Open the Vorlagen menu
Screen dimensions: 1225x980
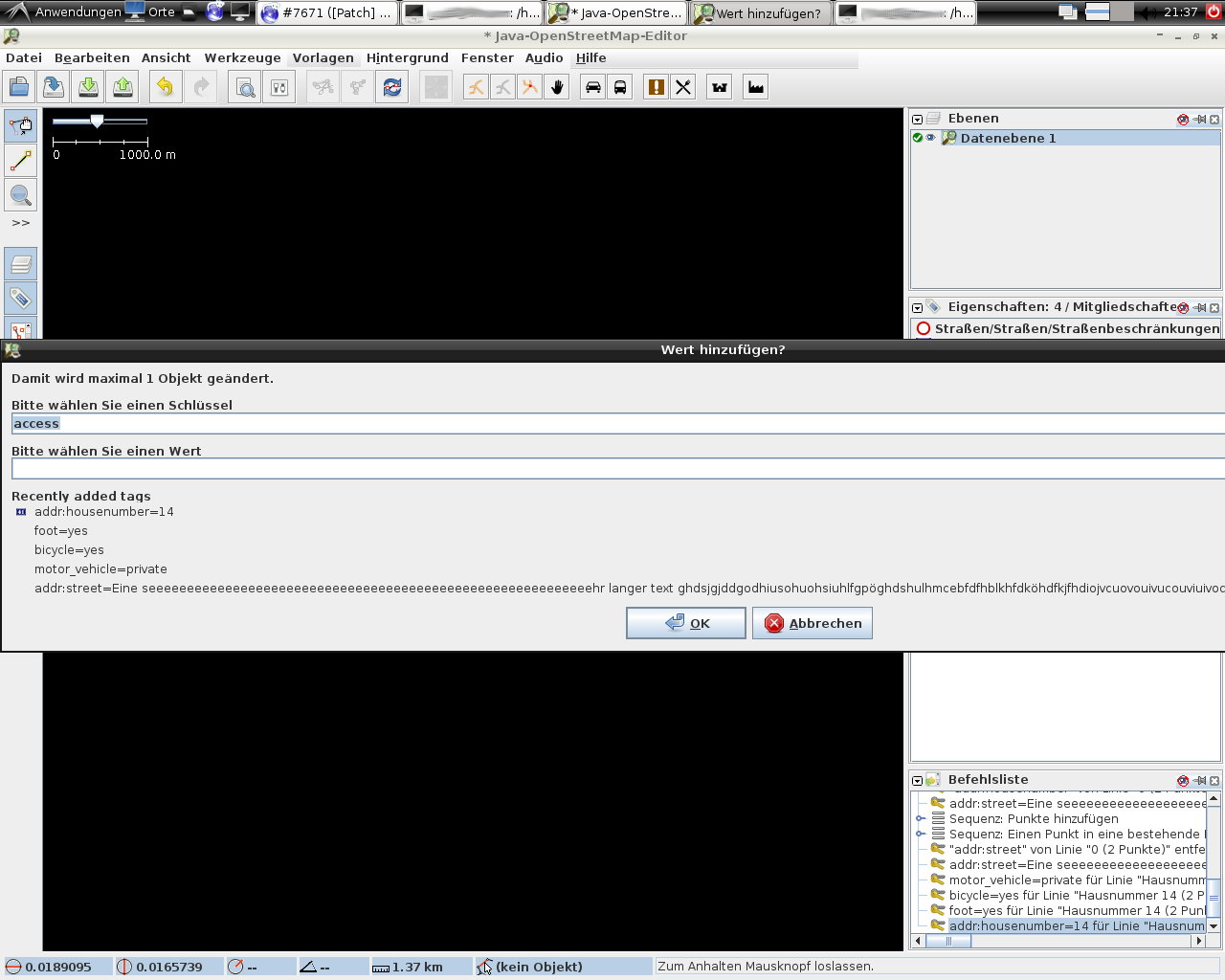tap(323, 58)
